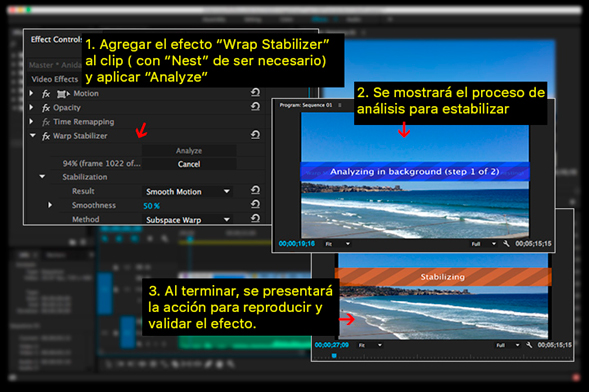Open the Effect Controls panel tab
The height and width of the screenshot is (392, 589).
tap(56, 39)
